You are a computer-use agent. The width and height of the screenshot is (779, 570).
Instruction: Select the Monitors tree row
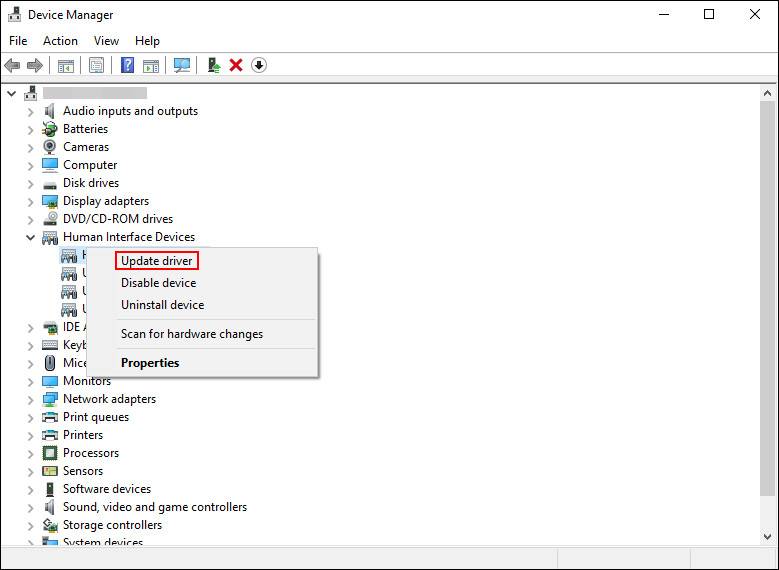[x=86, y=381]
